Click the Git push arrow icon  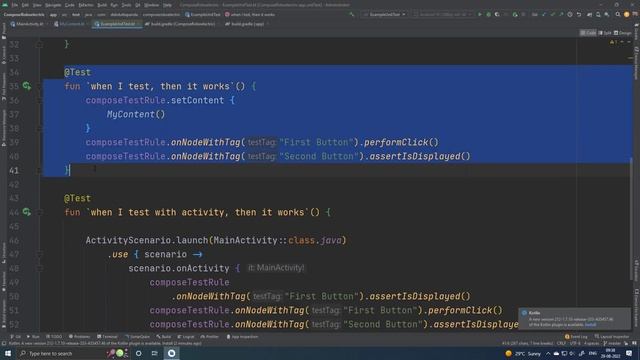coord(561,14)
